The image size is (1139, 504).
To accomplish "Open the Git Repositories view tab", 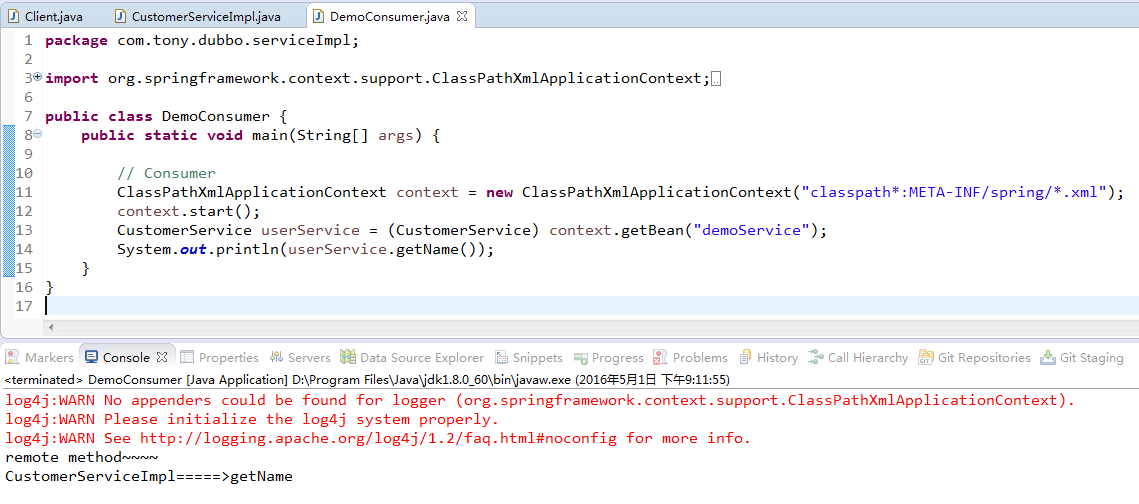I will (x=974, y=357).
